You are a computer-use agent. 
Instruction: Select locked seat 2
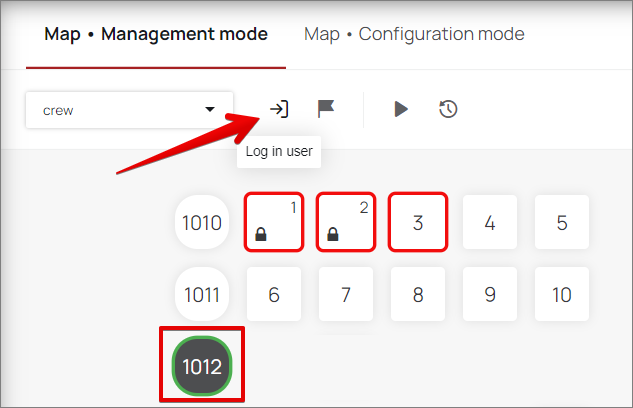point(346,222)
